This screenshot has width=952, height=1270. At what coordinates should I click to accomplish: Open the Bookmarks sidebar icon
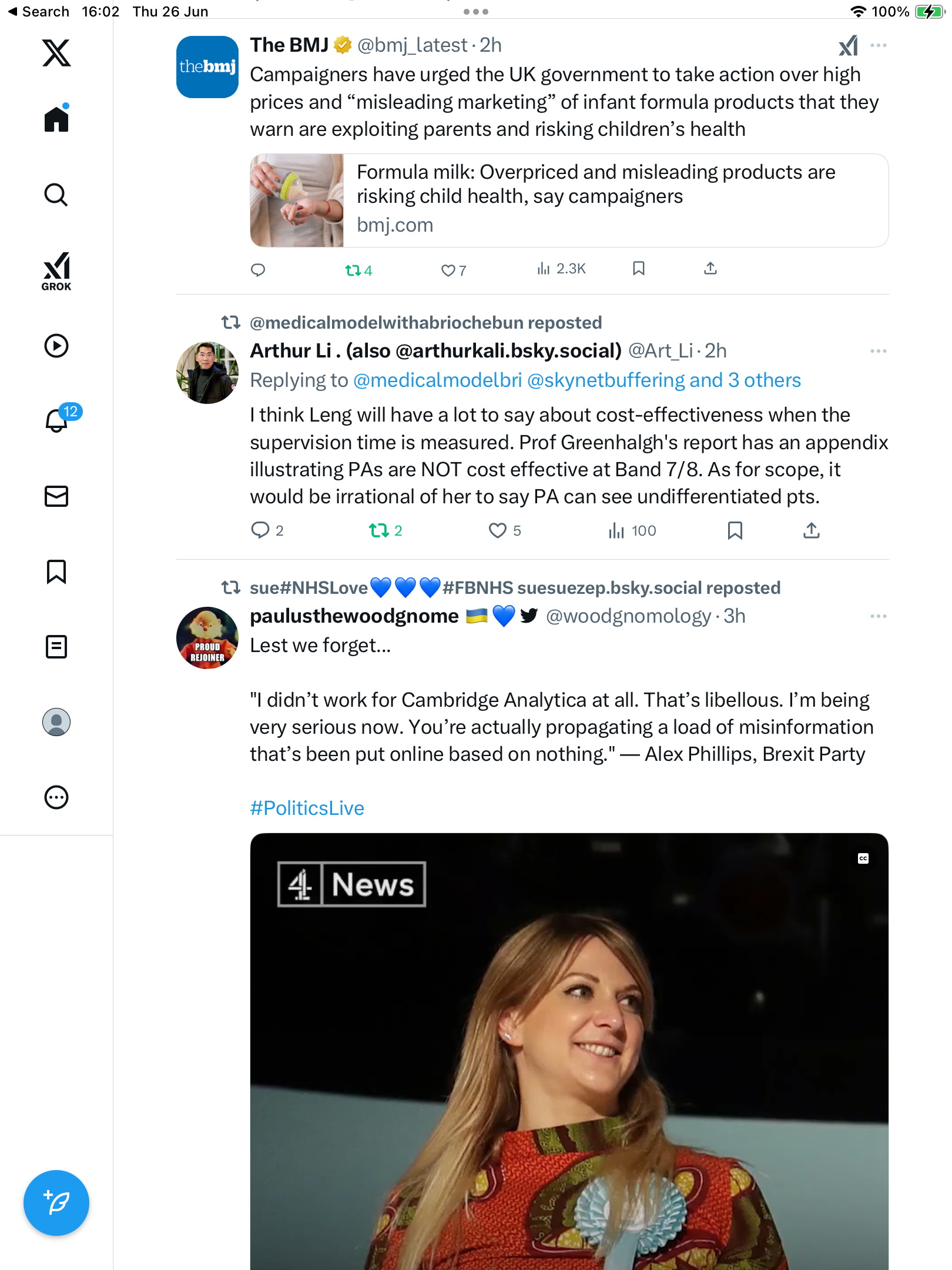pyautogui.click(x=56, y=571)
